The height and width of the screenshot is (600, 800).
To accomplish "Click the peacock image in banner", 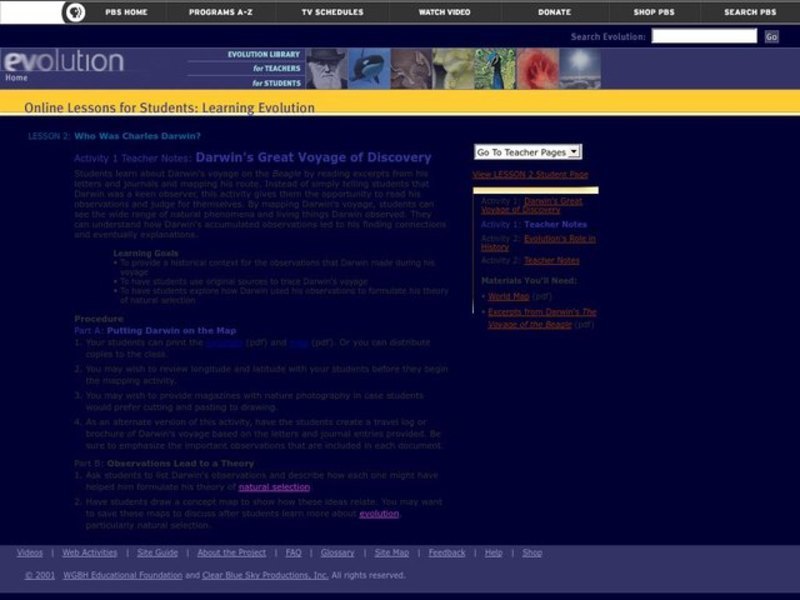I will 495,69.
